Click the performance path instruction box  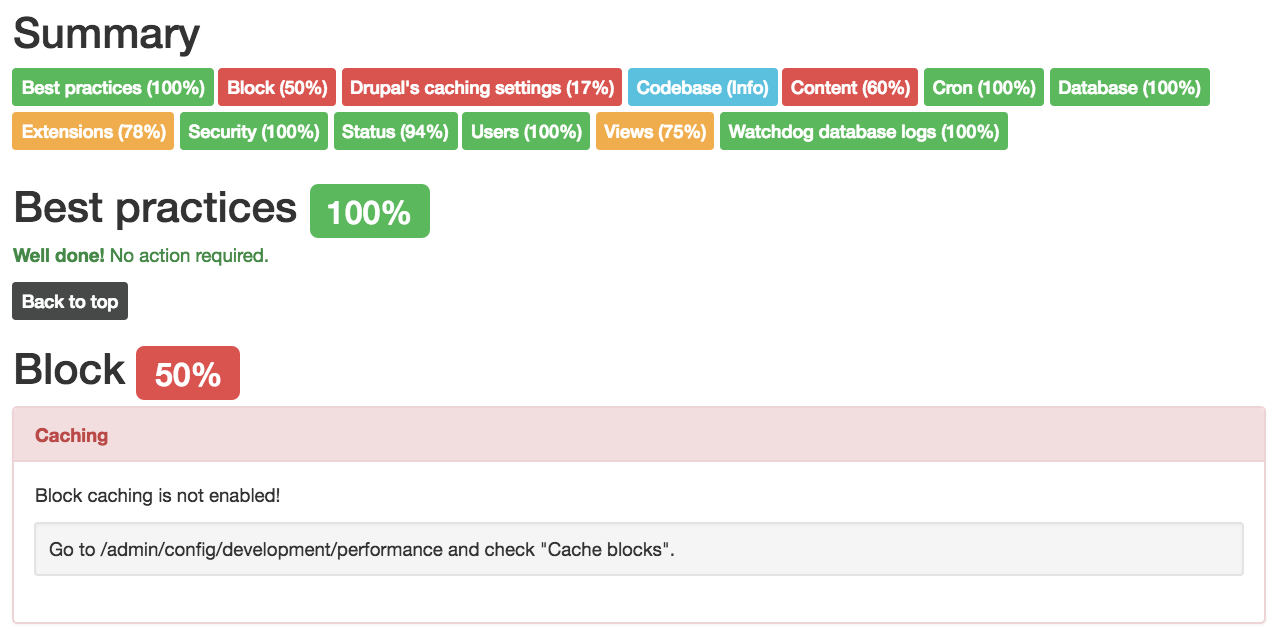click(639, 549)
